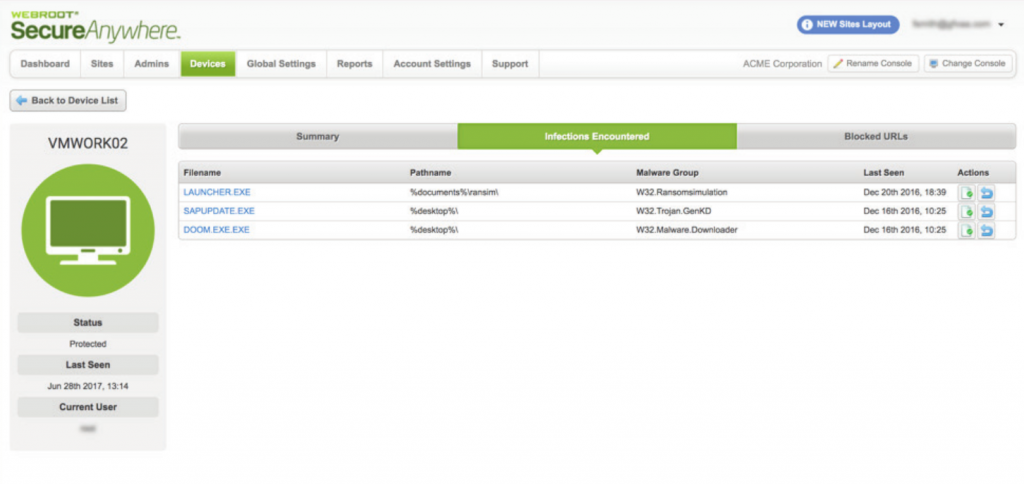Screen dimensions: 1024x484
Task: Click the Current User panel header
Action: coord(88,407)
